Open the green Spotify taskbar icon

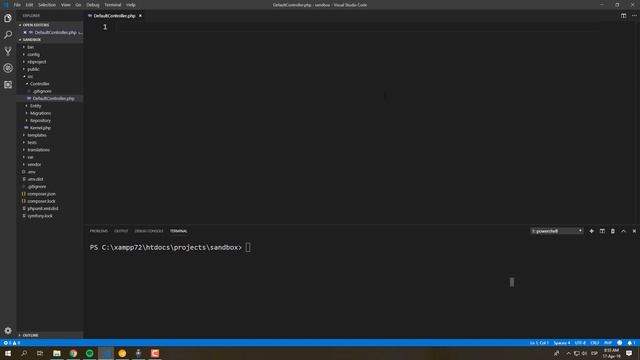pyautogui.click(x=89, y=353)
